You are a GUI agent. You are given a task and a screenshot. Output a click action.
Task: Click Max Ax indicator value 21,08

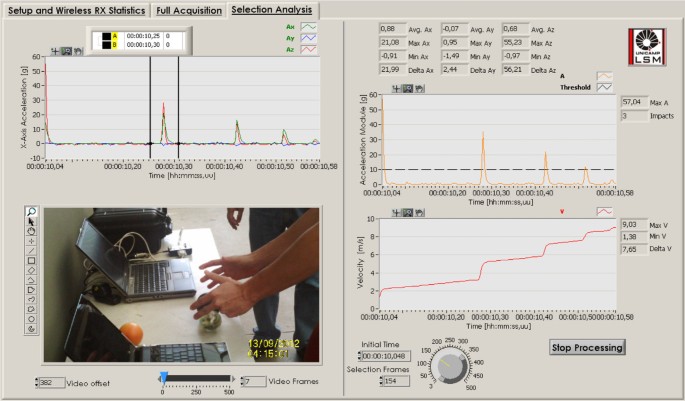point(393,42)
